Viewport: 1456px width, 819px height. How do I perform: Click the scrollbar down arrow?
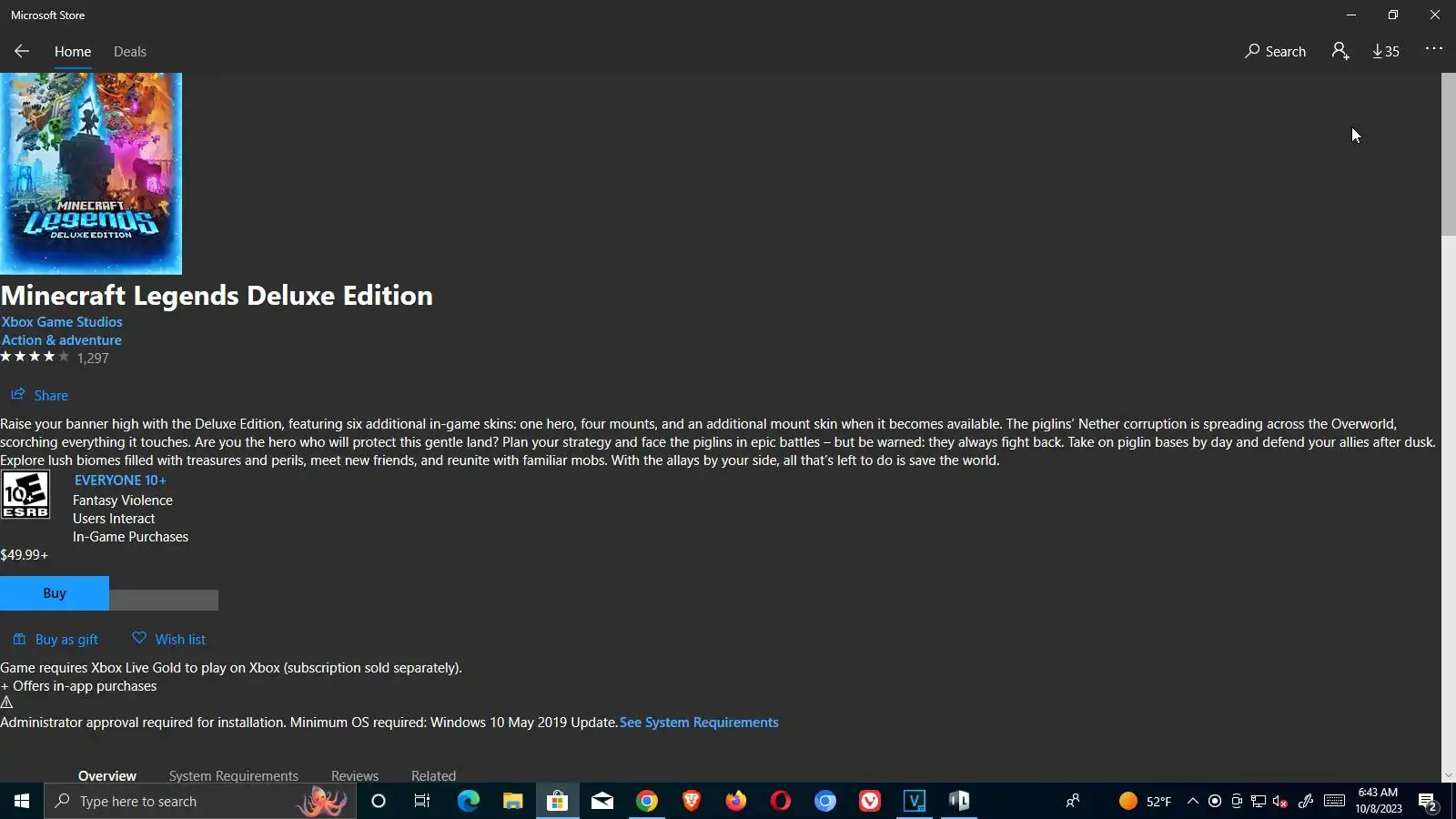(x=1449, y=776)
